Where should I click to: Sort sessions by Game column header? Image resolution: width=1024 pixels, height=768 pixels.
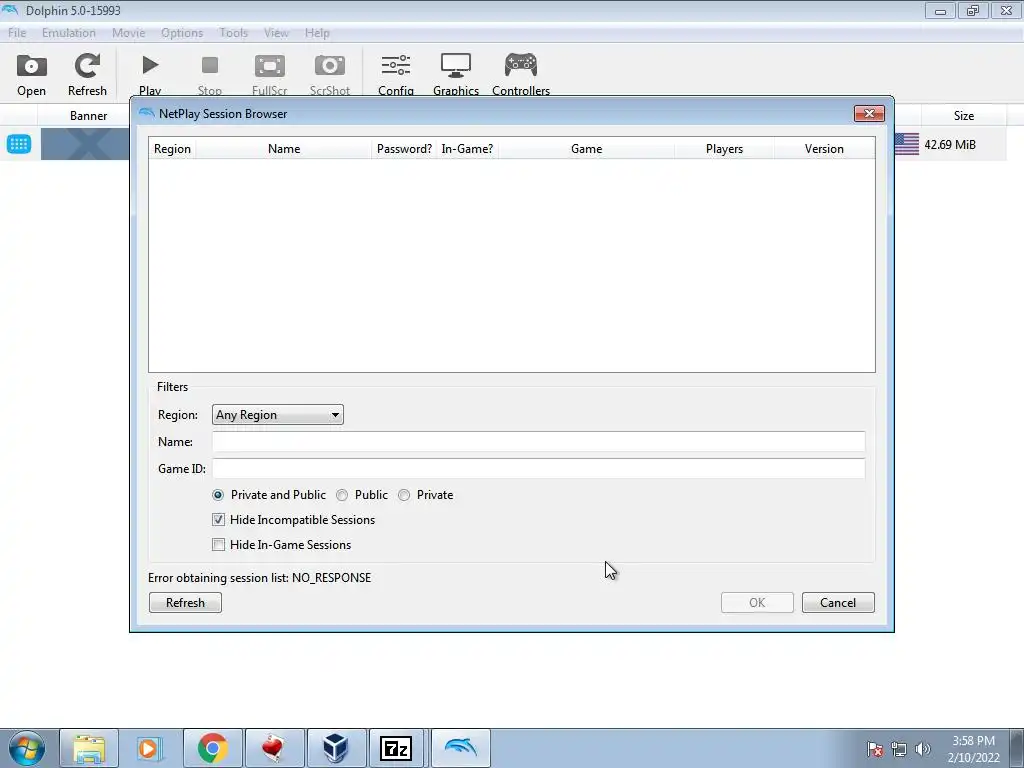click(586, 149)
